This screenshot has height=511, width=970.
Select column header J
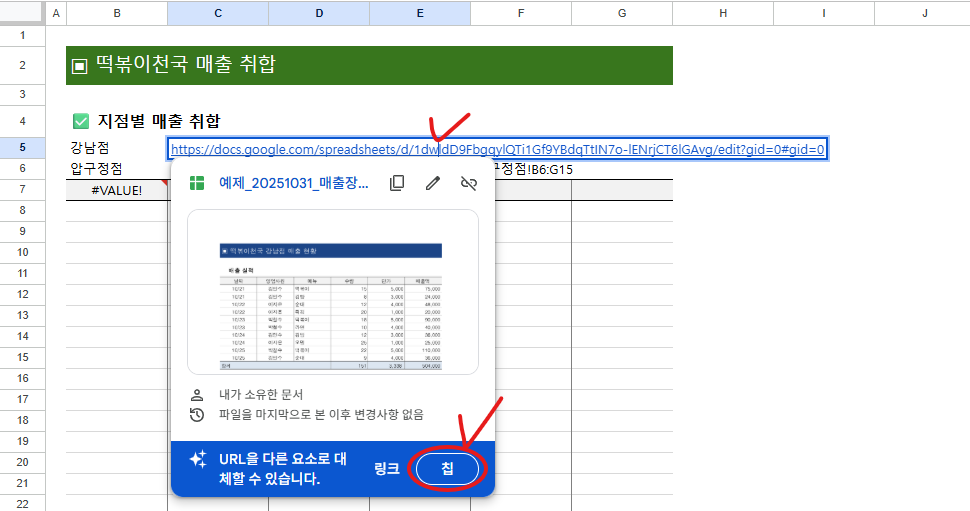[924, 13]
